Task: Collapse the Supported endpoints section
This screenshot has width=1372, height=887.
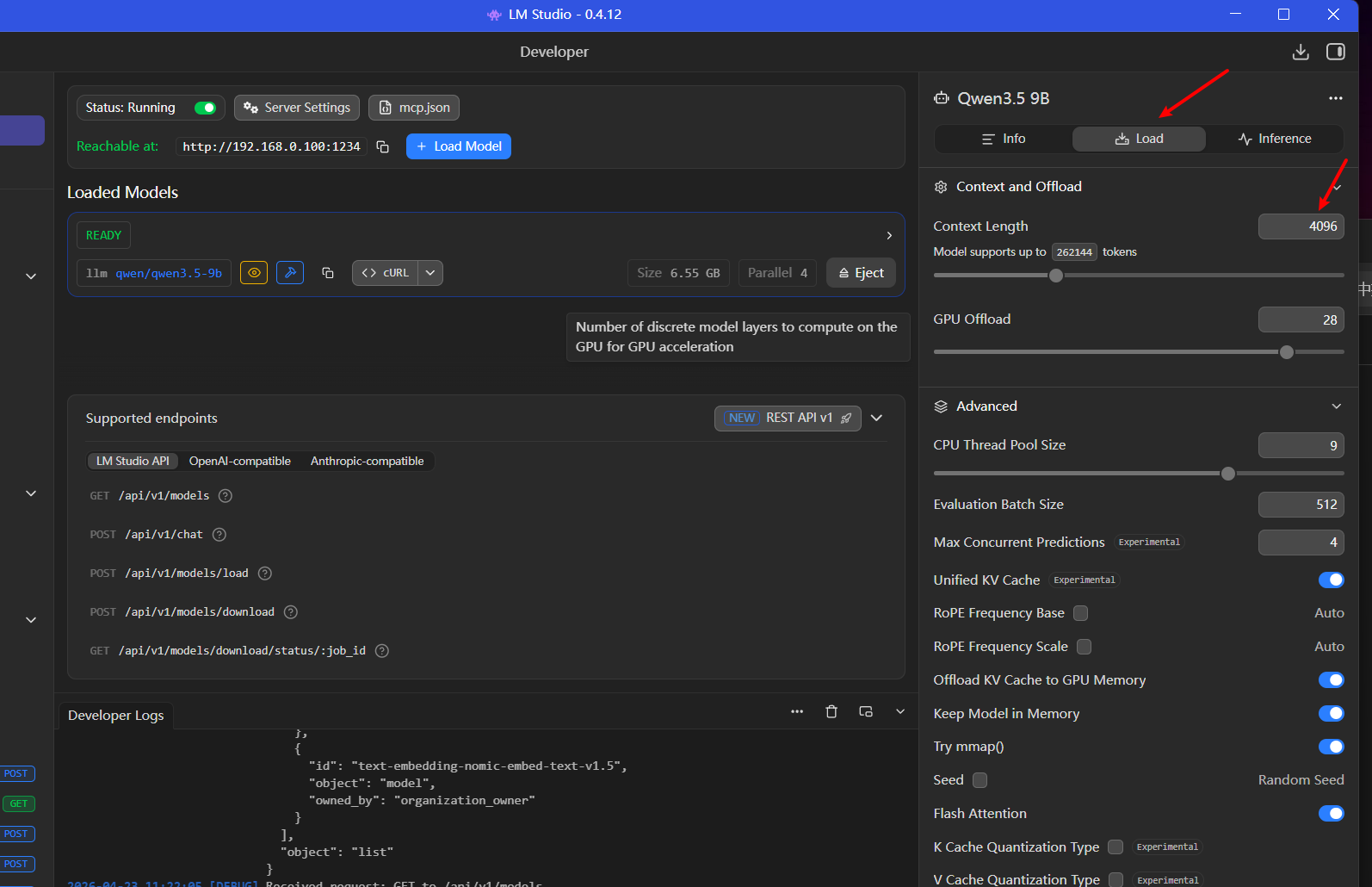Action: [x=876, y=418]
